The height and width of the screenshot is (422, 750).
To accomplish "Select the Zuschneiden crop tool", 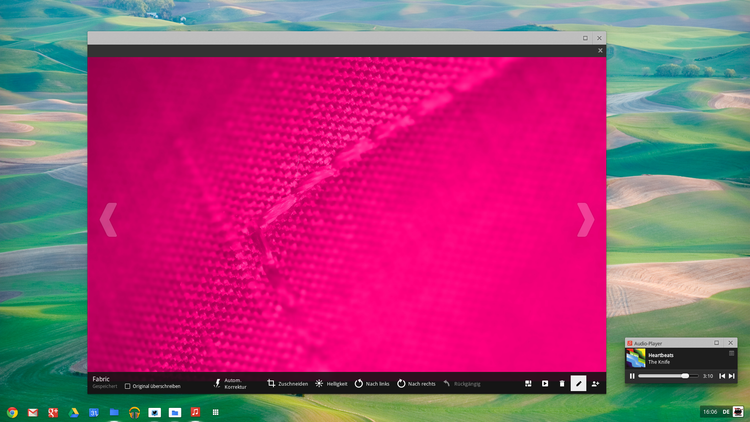I will click(x=287, y=383).
